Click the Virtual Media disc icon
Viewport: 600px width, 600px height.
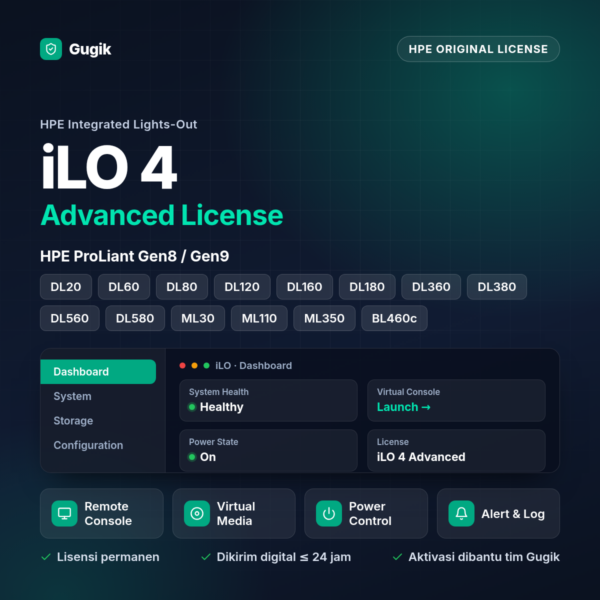197,514
